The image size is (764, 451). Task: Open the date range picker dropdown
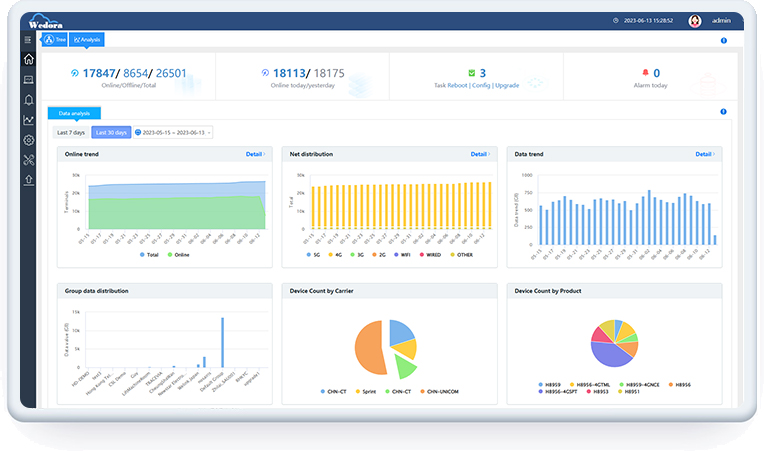coord(173,132)
